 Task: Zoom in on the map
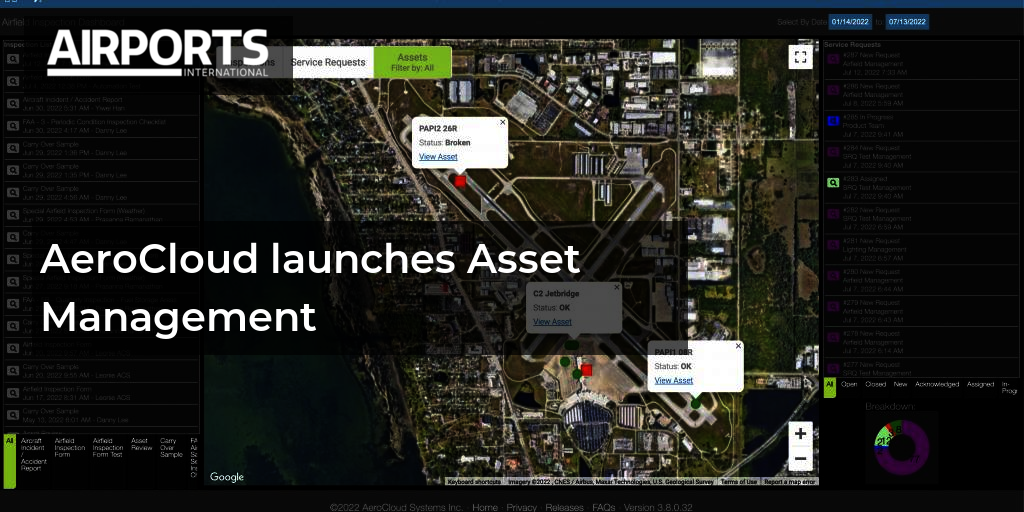(x=800, y=434)
